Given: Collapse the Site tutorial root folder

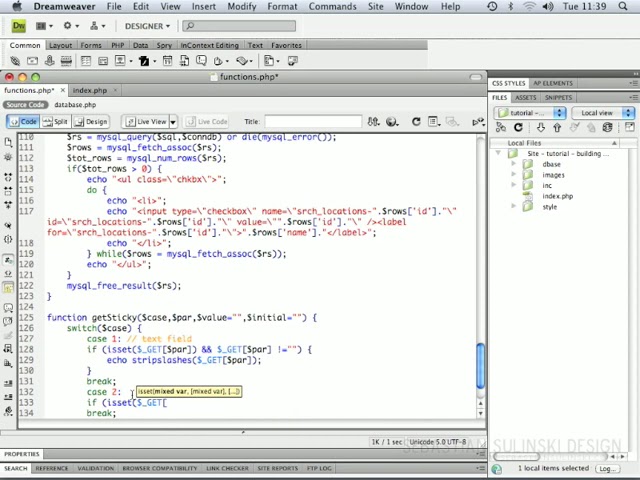Looking at the screenshot, I should [x=498, y=153].
